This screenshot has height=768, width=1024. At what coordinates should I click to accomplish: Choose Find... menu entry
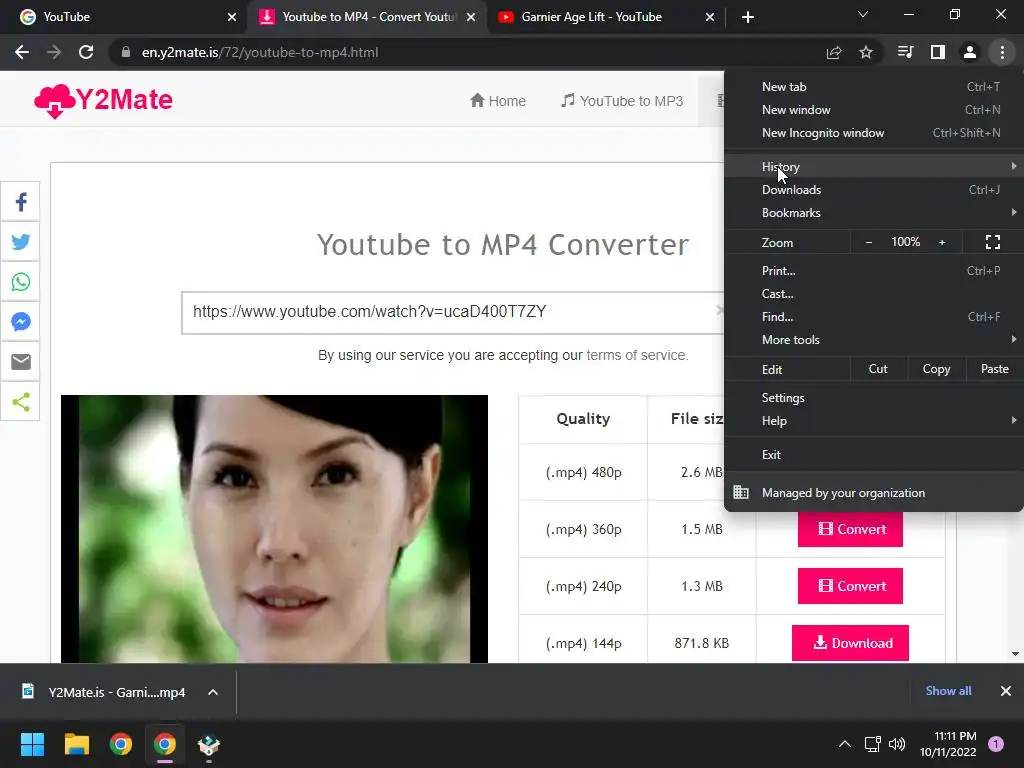coord(874,317)
